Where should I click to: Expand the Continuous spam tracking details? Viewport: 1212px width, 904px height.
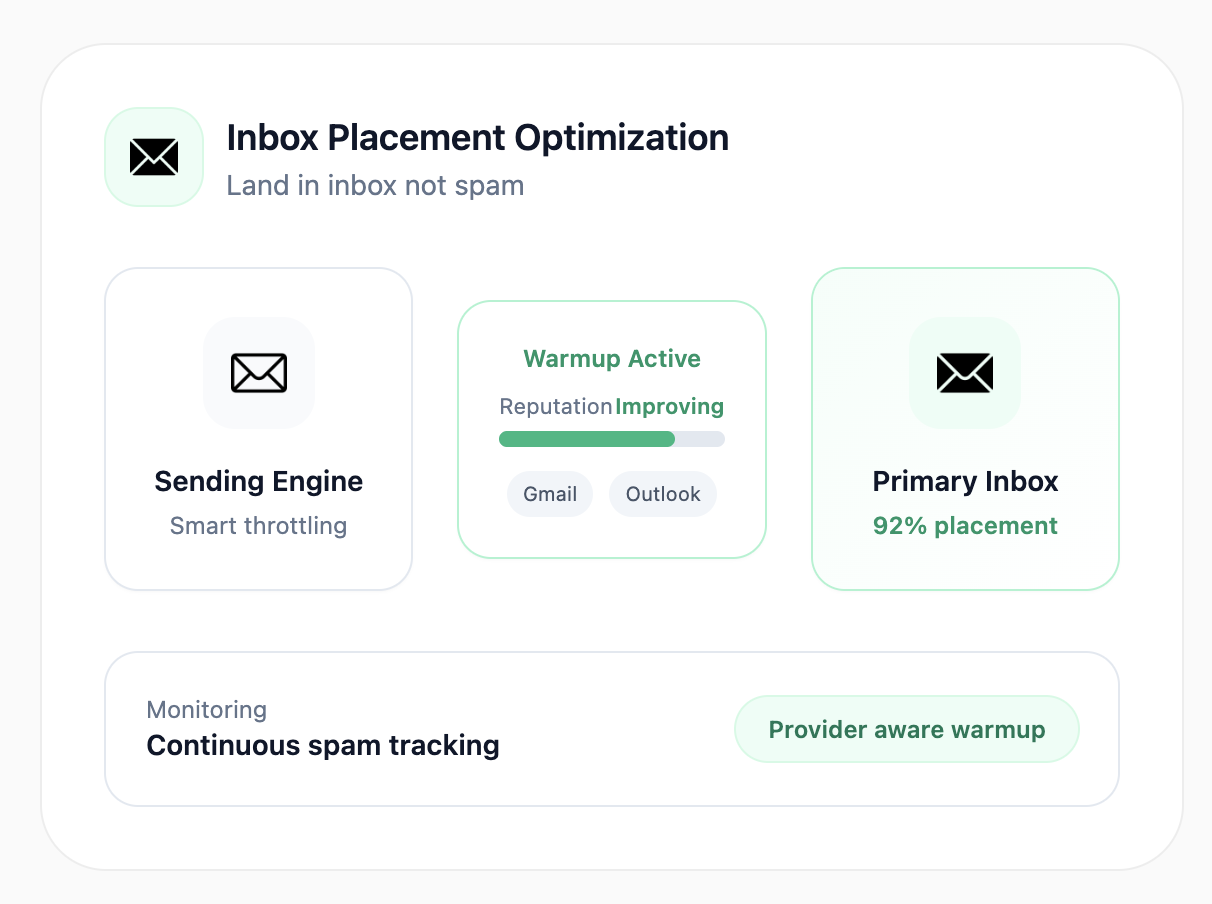click(x=322, y=745)
